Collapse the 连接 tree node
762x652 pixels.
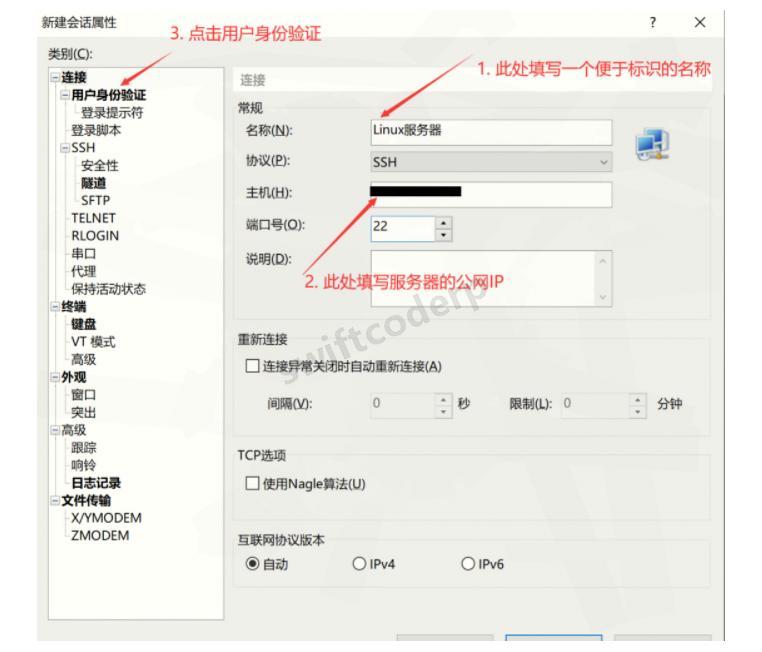(x=55, y=77)
